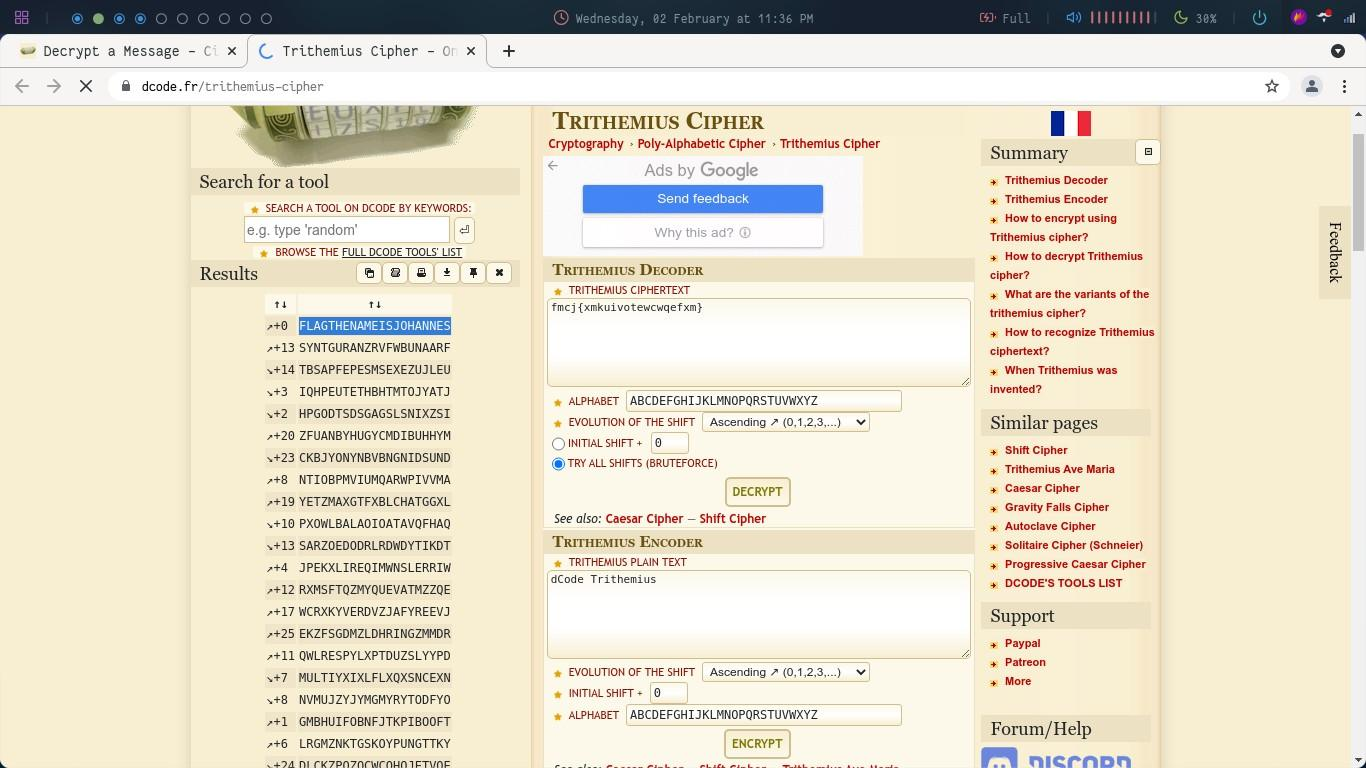This screenshot has height=768, width=1366.
Task: Click the Shift Cipher see-also link in decoder
Action: coord(732,519)
